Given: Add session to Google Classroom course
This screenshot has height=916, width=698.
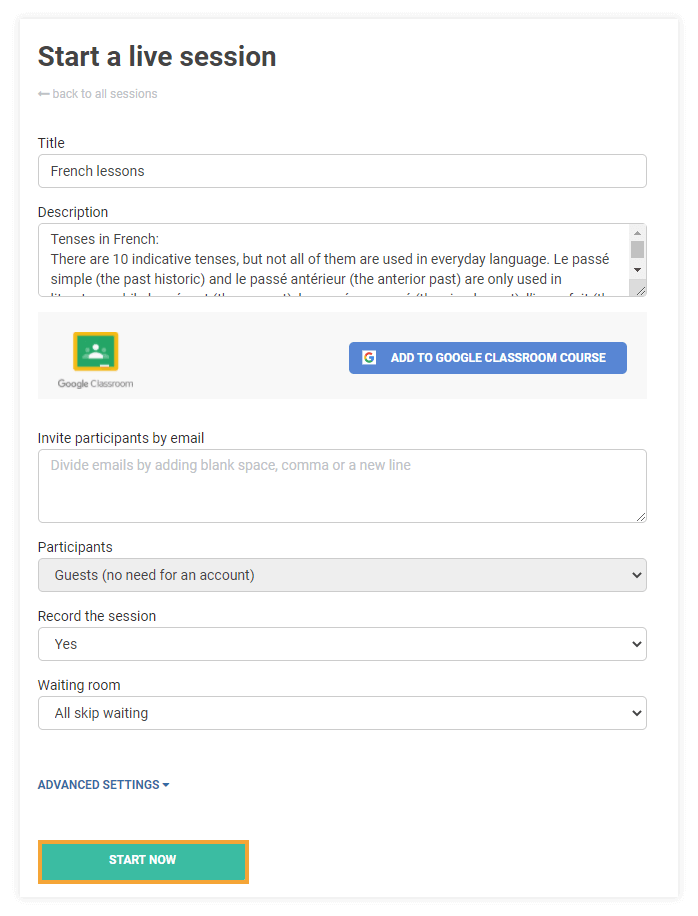Looking at the screenshot, I should pos(488,358).
